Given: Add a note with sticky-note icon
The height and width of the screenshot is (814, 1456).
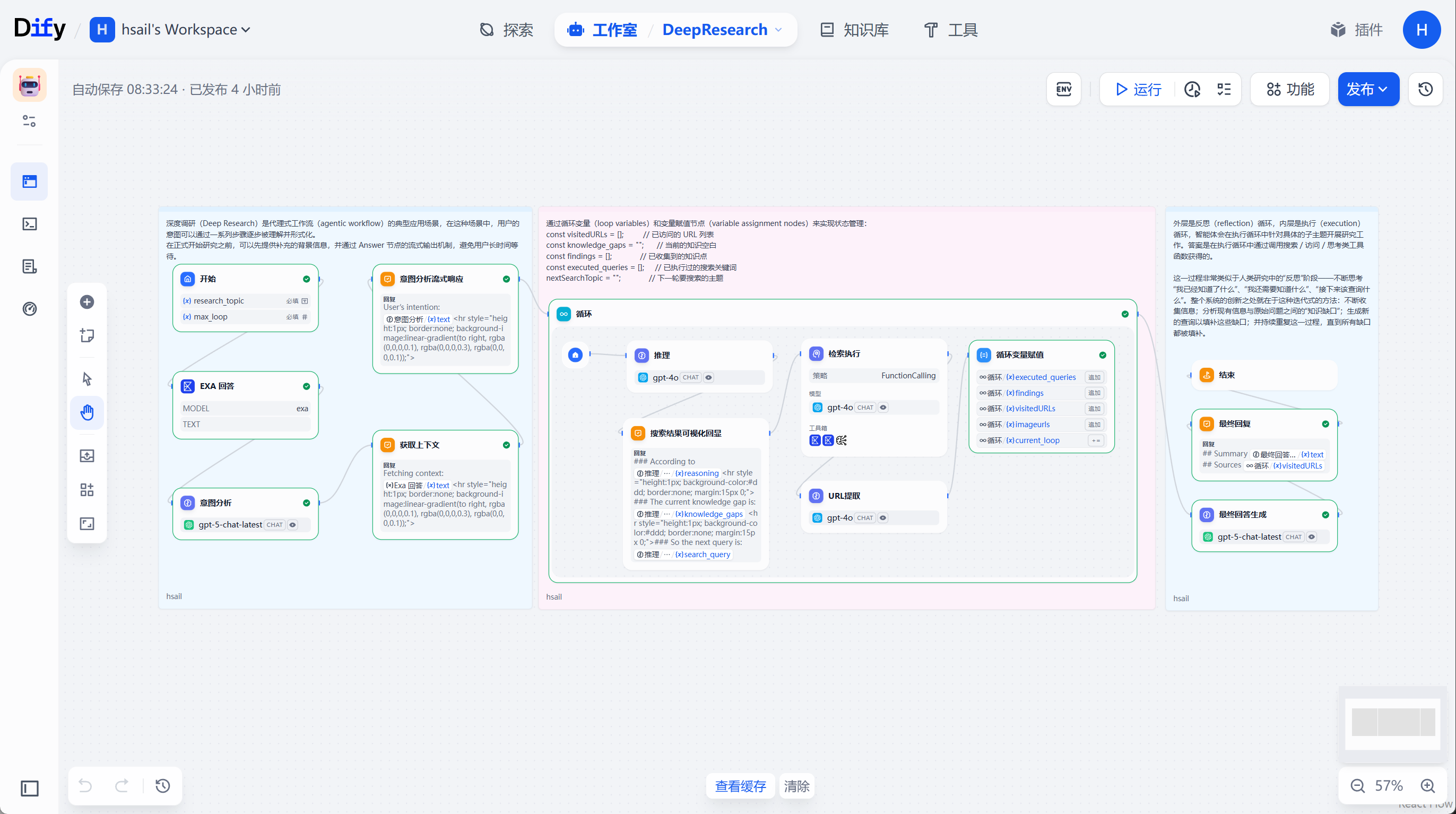Looking at the screenshot, I should 87,335.
